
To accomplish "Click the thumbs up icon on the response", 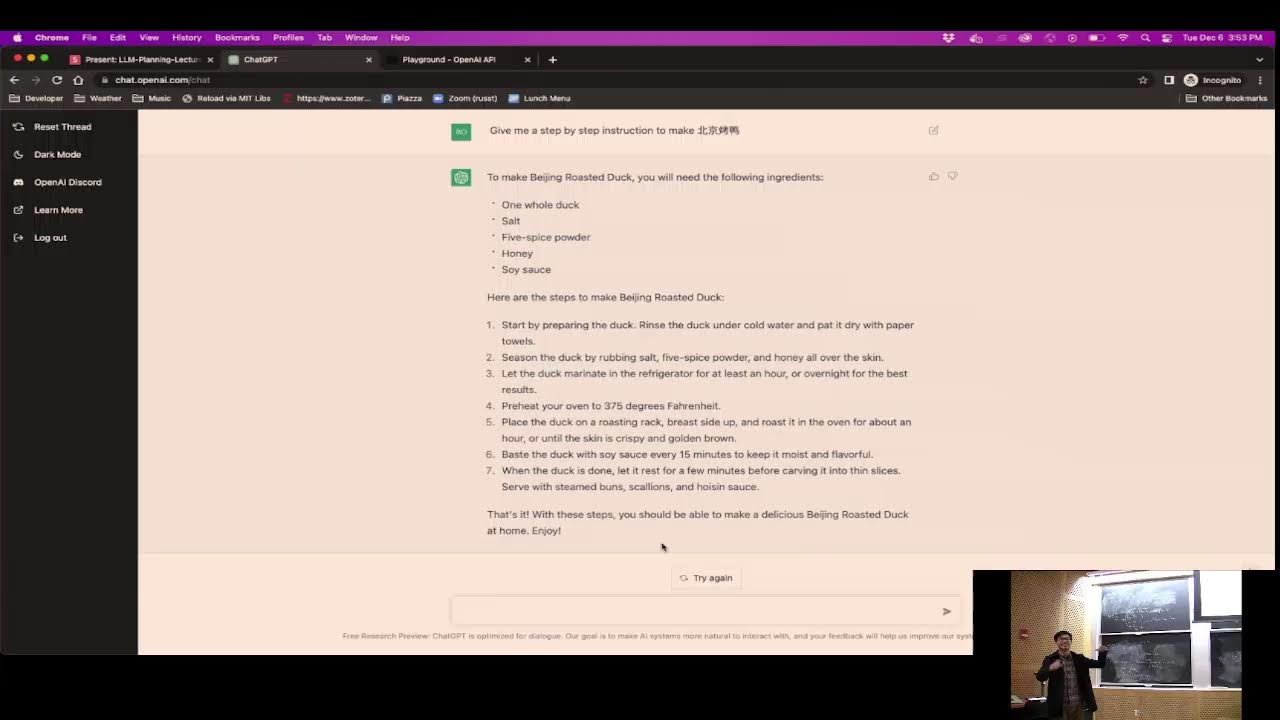I will (934, 176).
